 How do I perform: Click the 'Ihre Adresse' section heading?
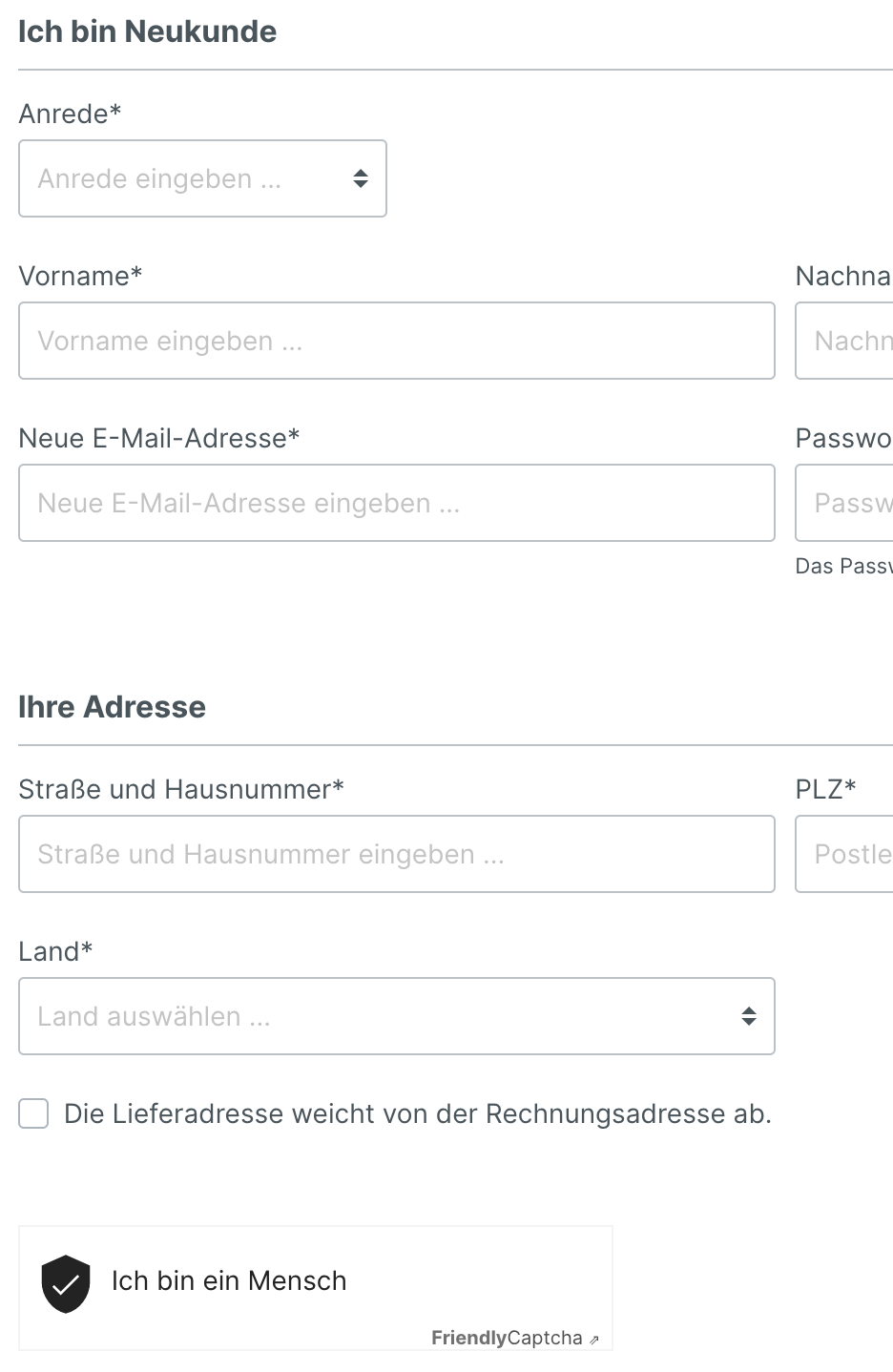coord(112,706)
